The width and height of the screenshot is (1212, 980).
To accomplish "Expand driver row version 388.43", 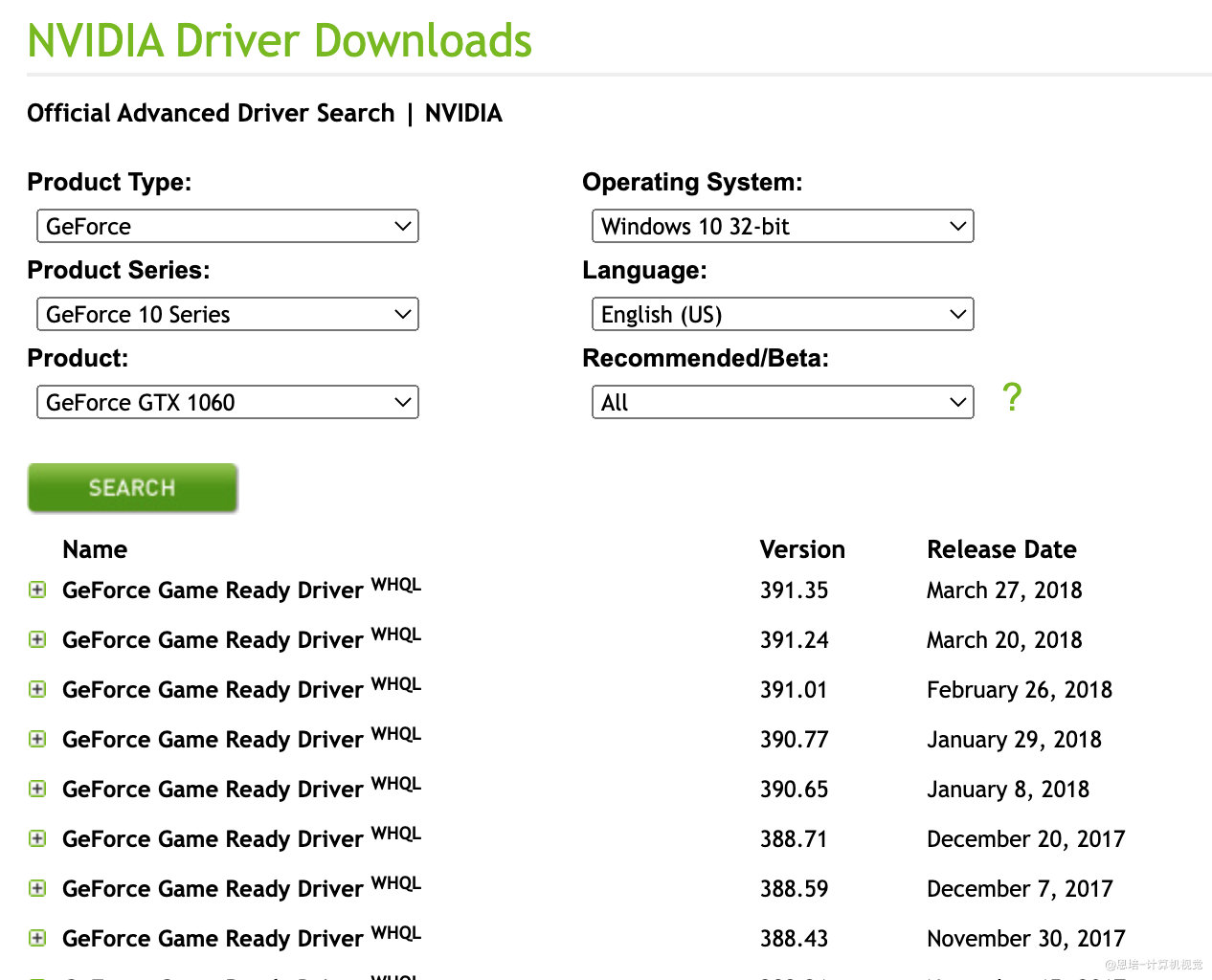I will point(37,938).
